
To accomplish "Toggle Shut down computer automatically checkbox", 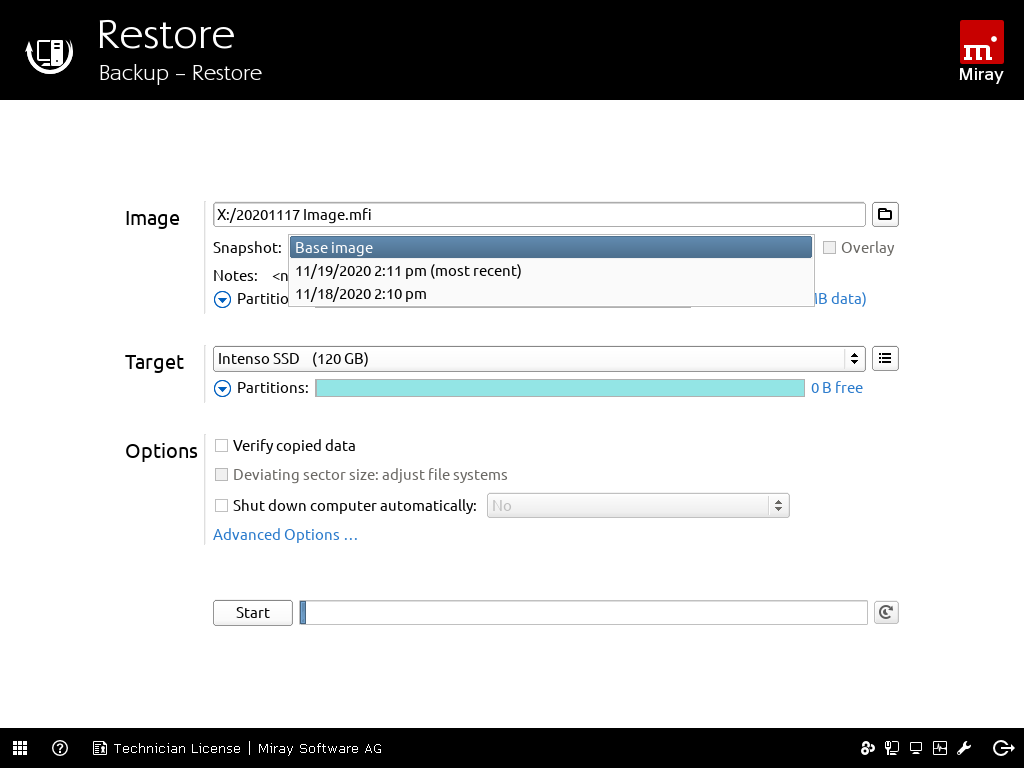I will 222,506.
